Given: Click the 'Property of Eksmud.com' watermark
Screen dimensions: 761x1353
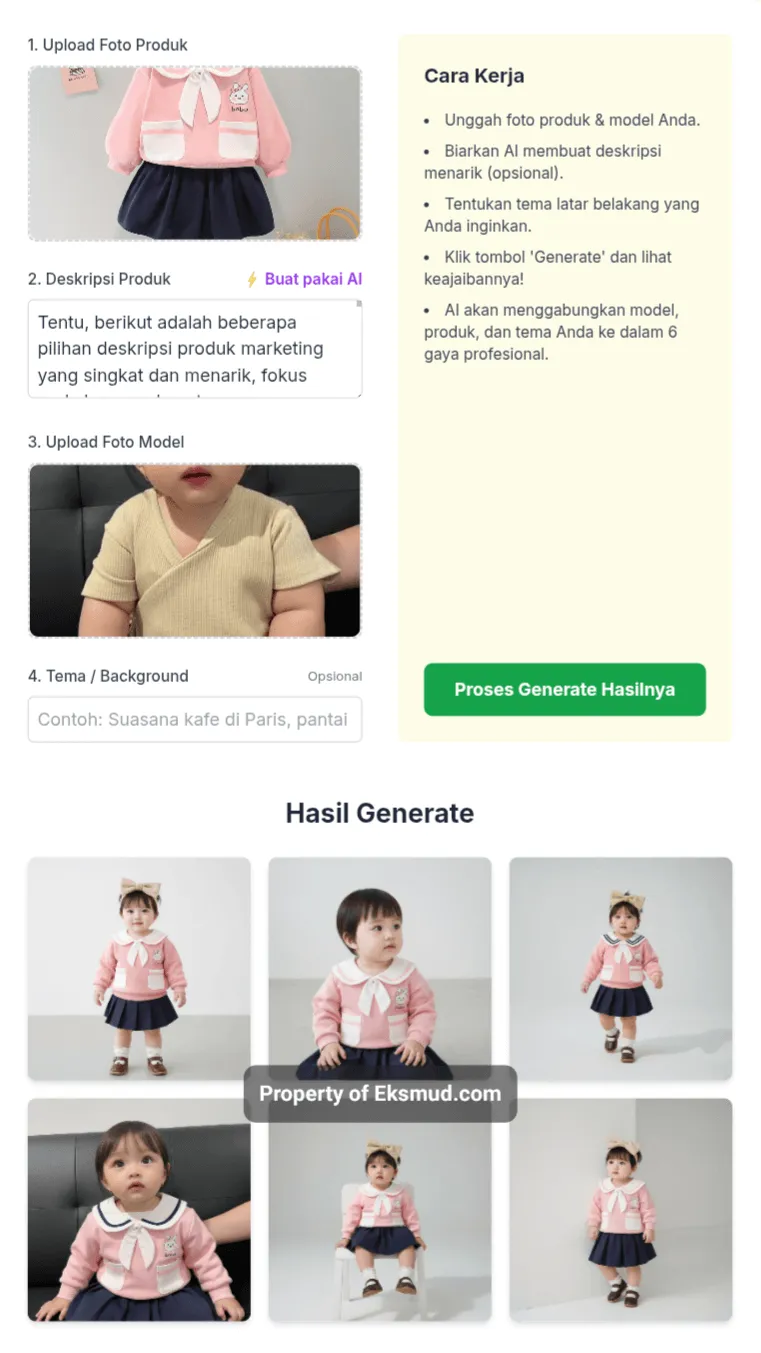Looking at the screenshot, I should [380, 1093].
